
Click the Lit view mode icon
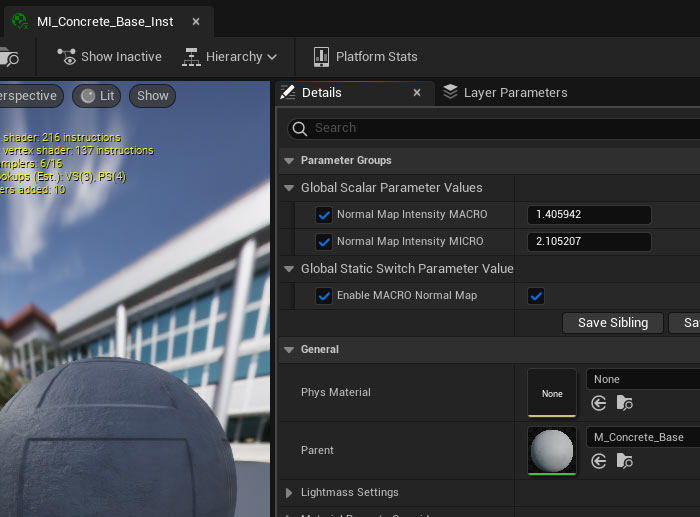pyautogui.click(x=88, y=96)
